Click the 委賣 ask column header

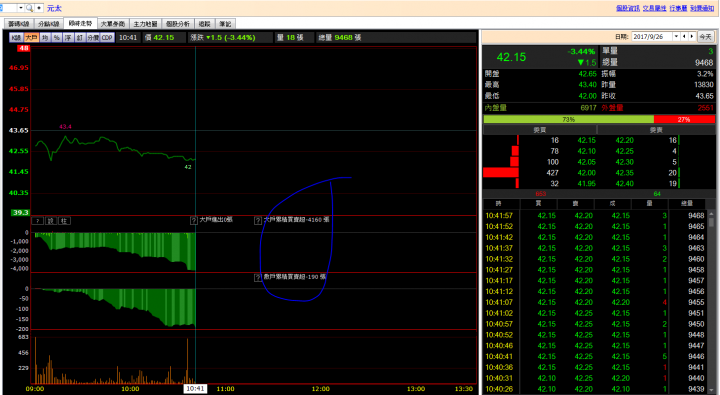pyautogui.click(x=656, y=130)
